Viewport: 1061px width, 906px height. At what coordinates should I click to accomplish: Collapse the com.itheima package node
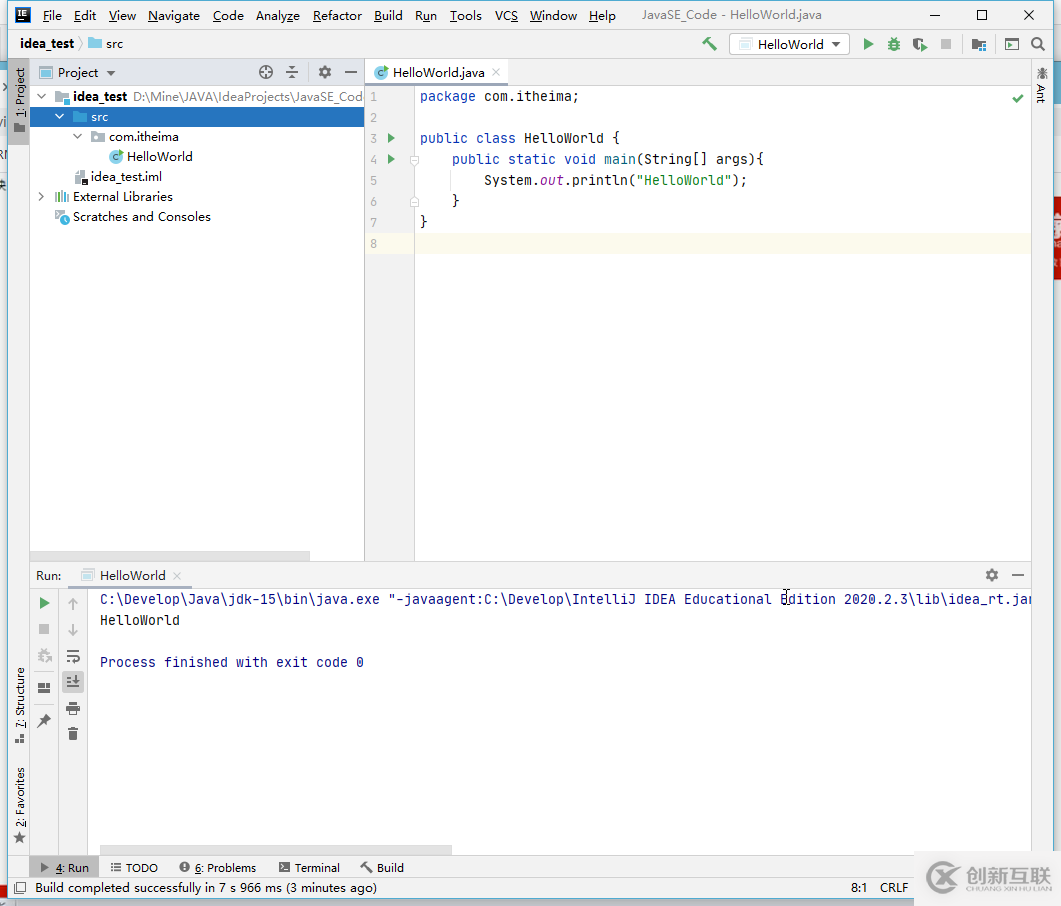click(x=78, y=137)
